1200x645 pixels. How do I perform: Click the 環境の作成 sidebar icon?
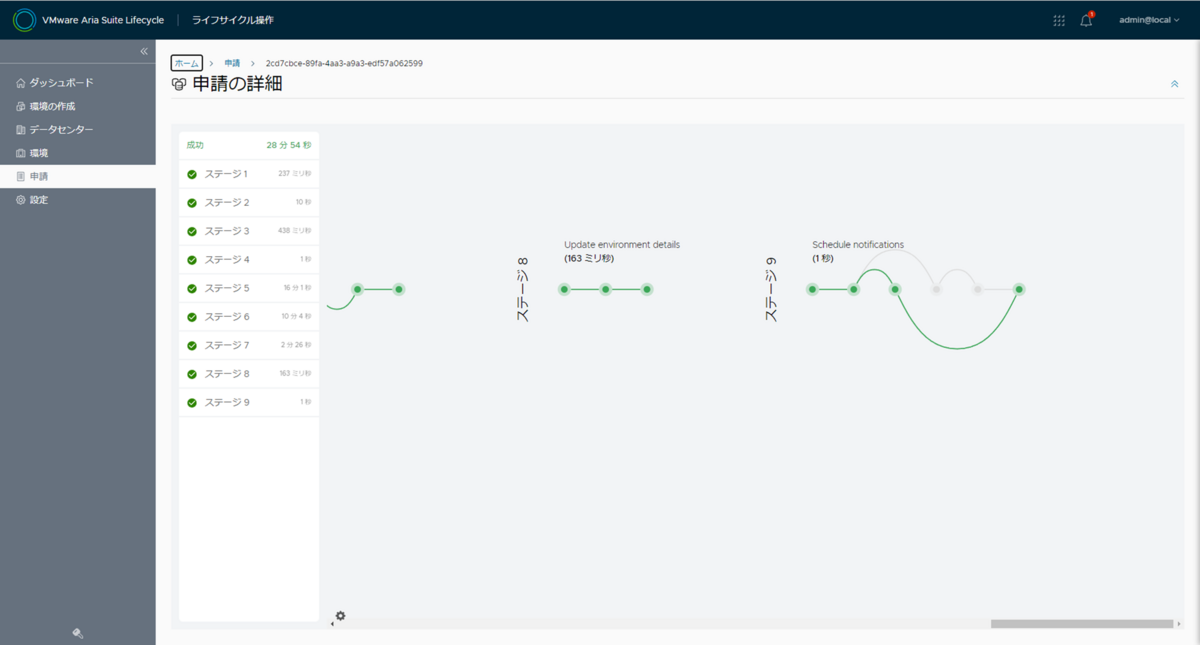click(x=21, y=106)
